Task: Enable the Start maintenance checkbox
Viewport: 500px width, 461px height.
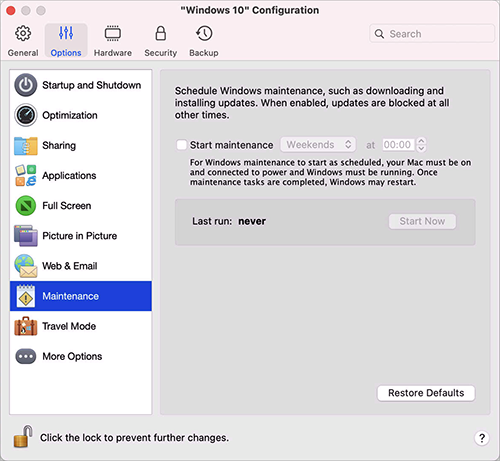Action: 182,145
